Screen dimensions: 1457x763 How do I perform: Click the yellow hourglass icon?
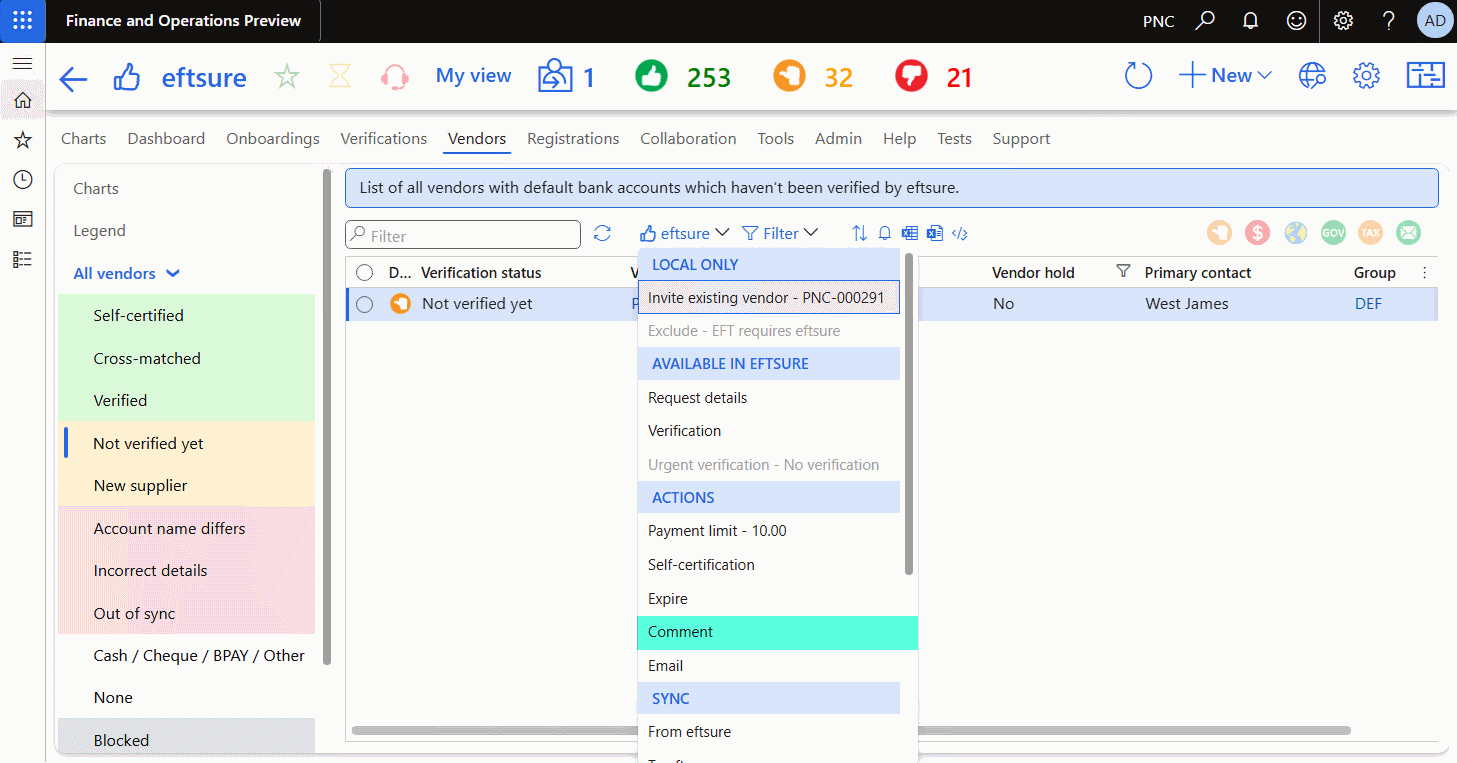coord(341,77)
